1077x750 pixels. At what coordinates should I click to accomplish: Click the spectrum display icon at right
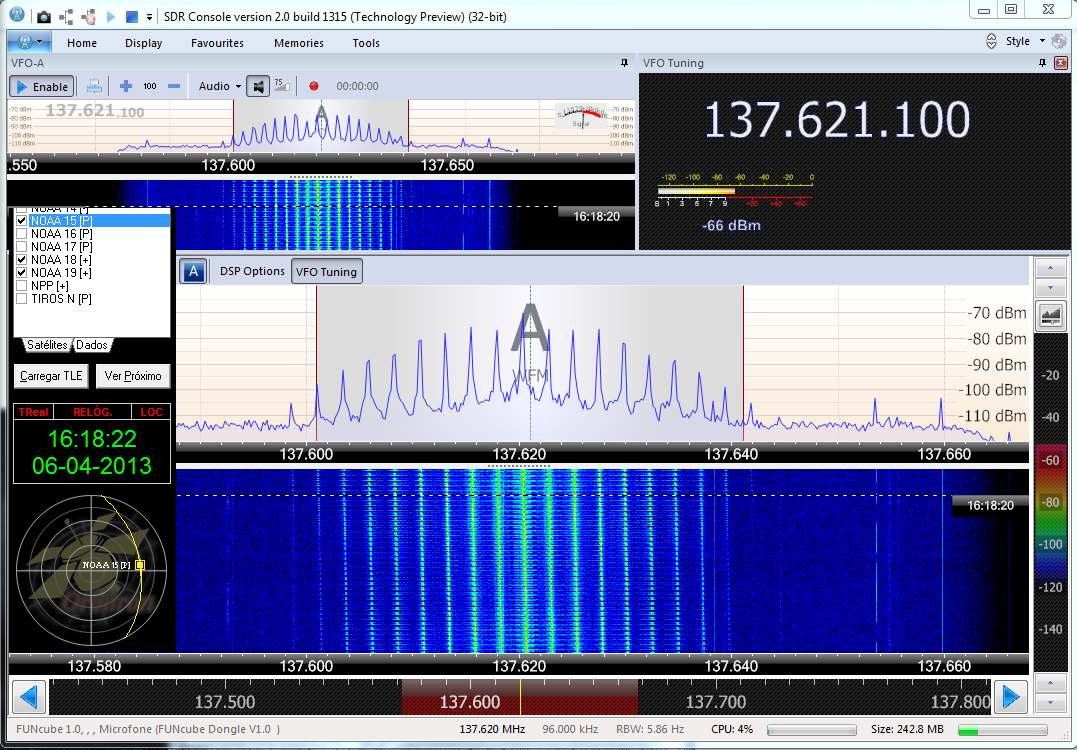1050,316
